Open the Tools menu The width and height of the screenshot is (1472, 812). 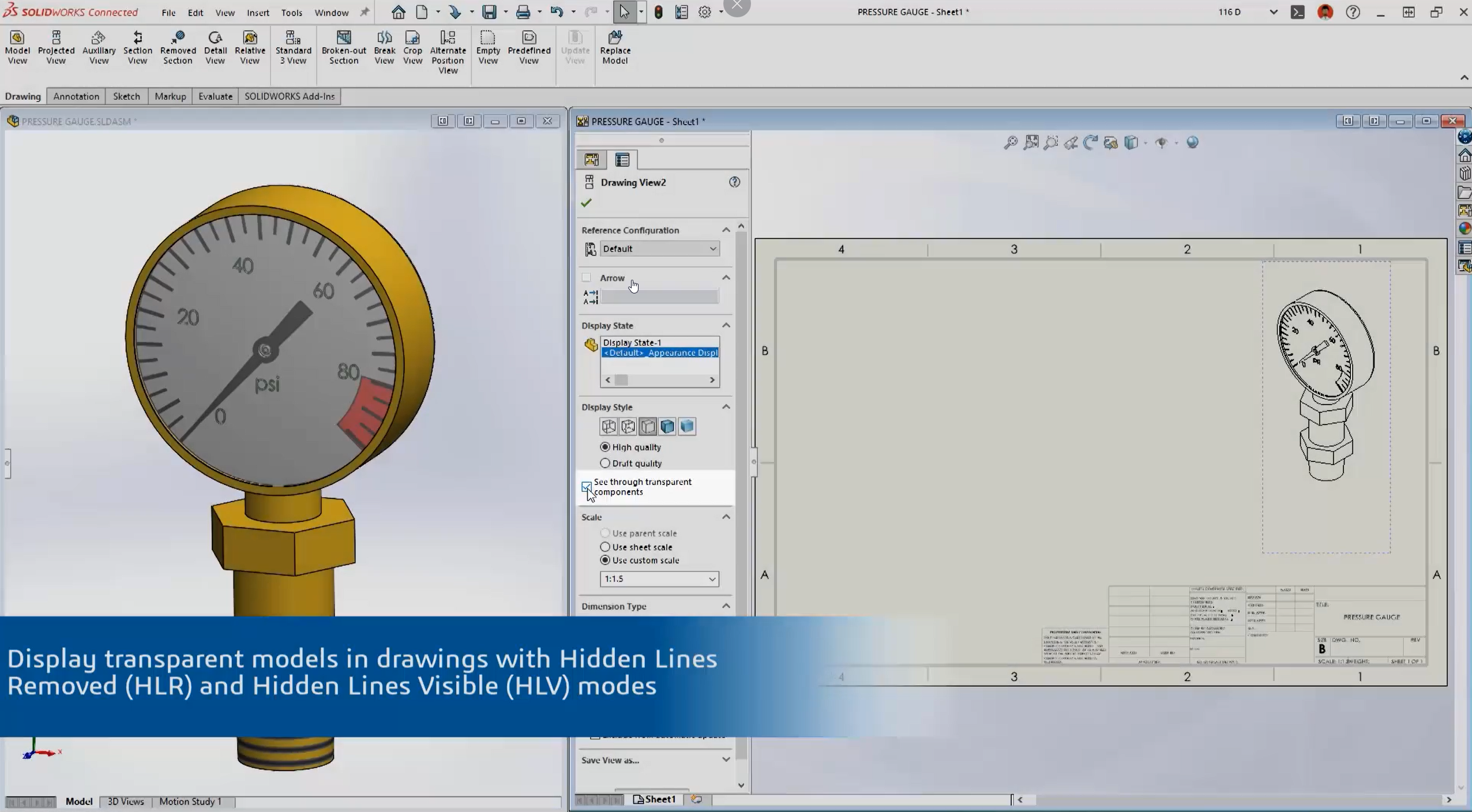[291, 12]
